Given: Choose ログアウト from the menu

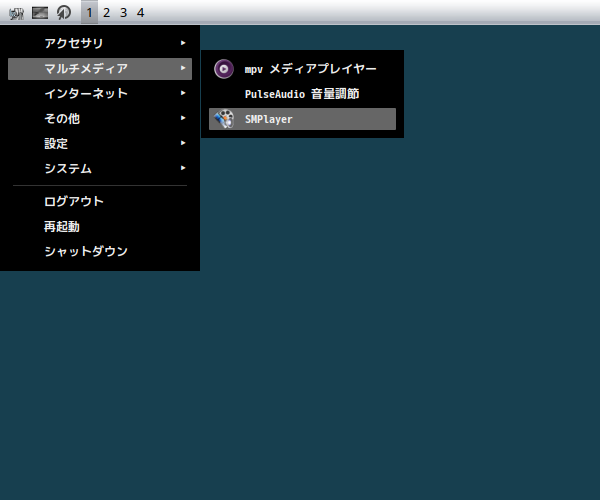Looking at the screenshot, I should tap(100, 201).
